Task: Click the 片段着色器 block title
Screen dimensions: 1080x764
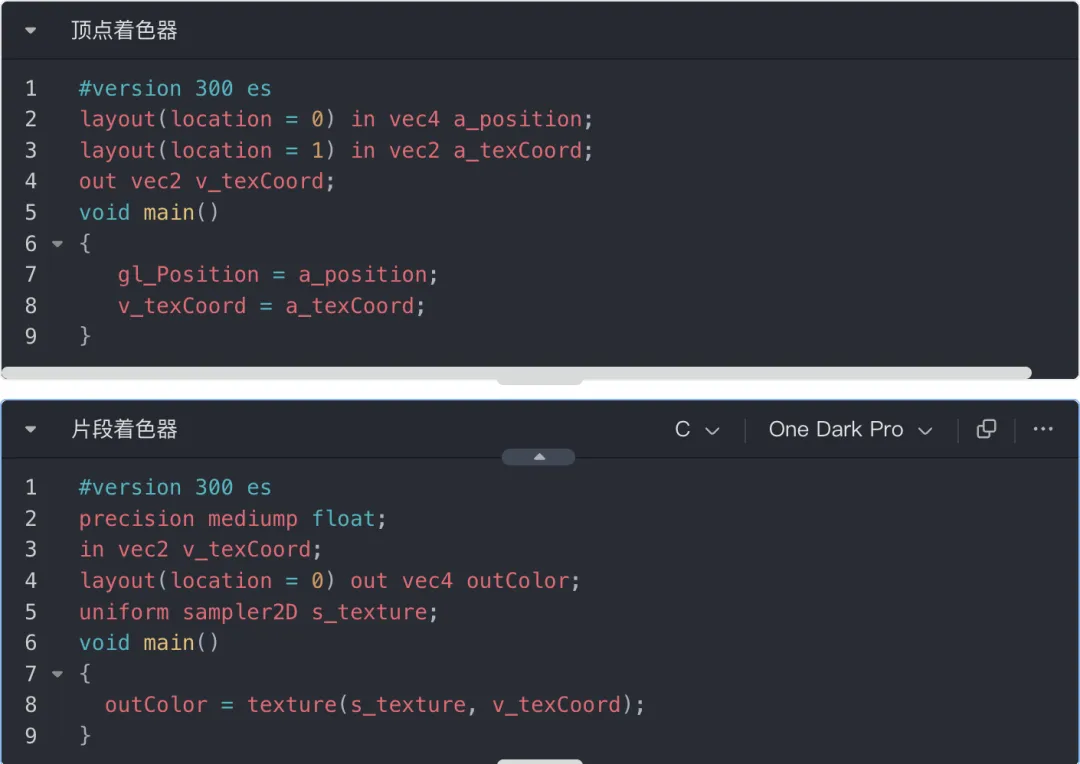Action: [x=124, y=430]
